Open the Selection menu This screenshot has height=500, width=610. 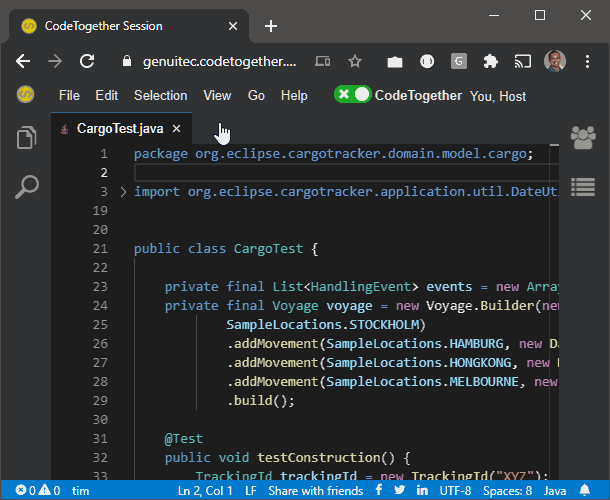tap(161, 95)
